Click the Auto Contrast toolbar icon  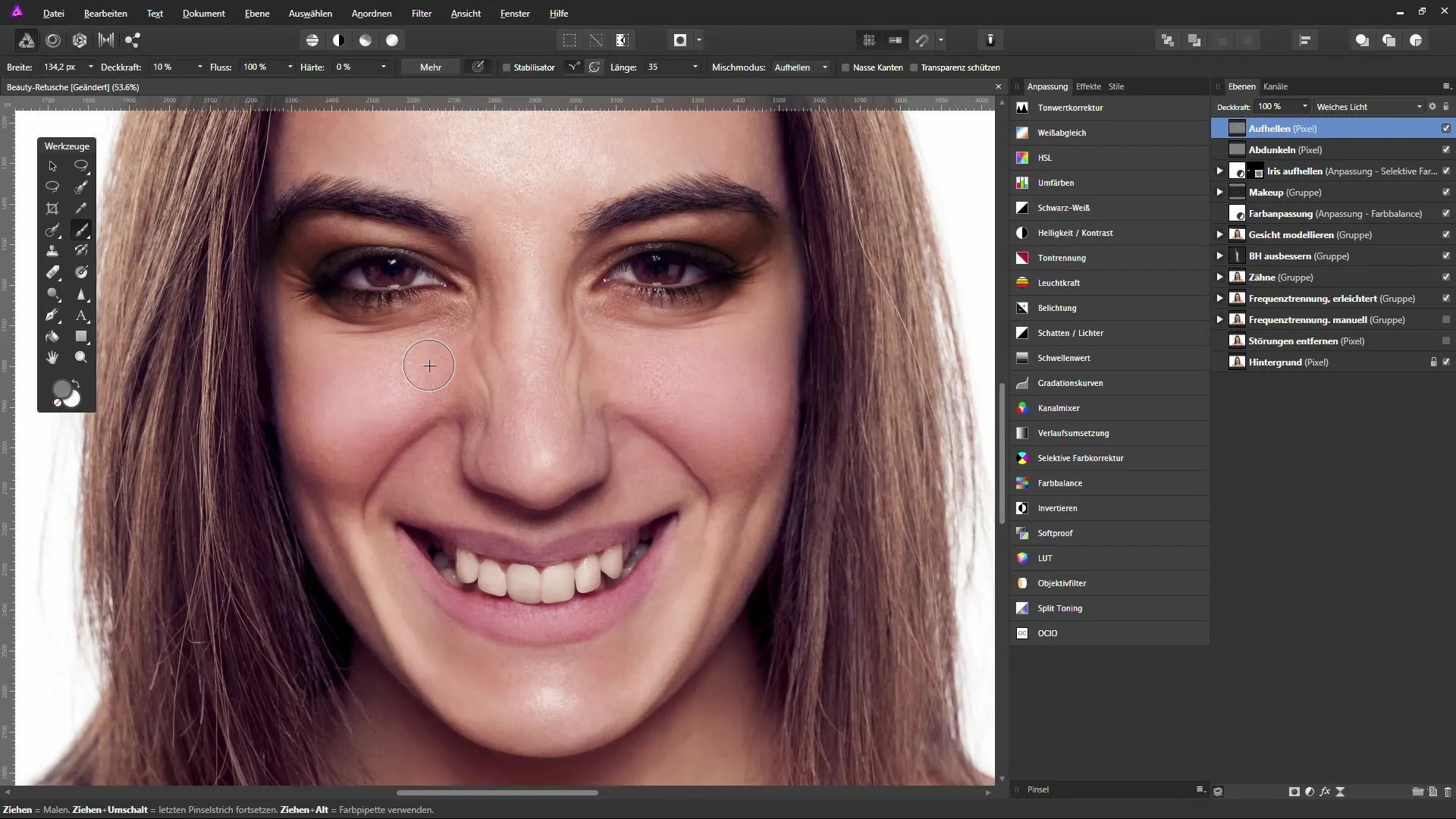point(339,40)
